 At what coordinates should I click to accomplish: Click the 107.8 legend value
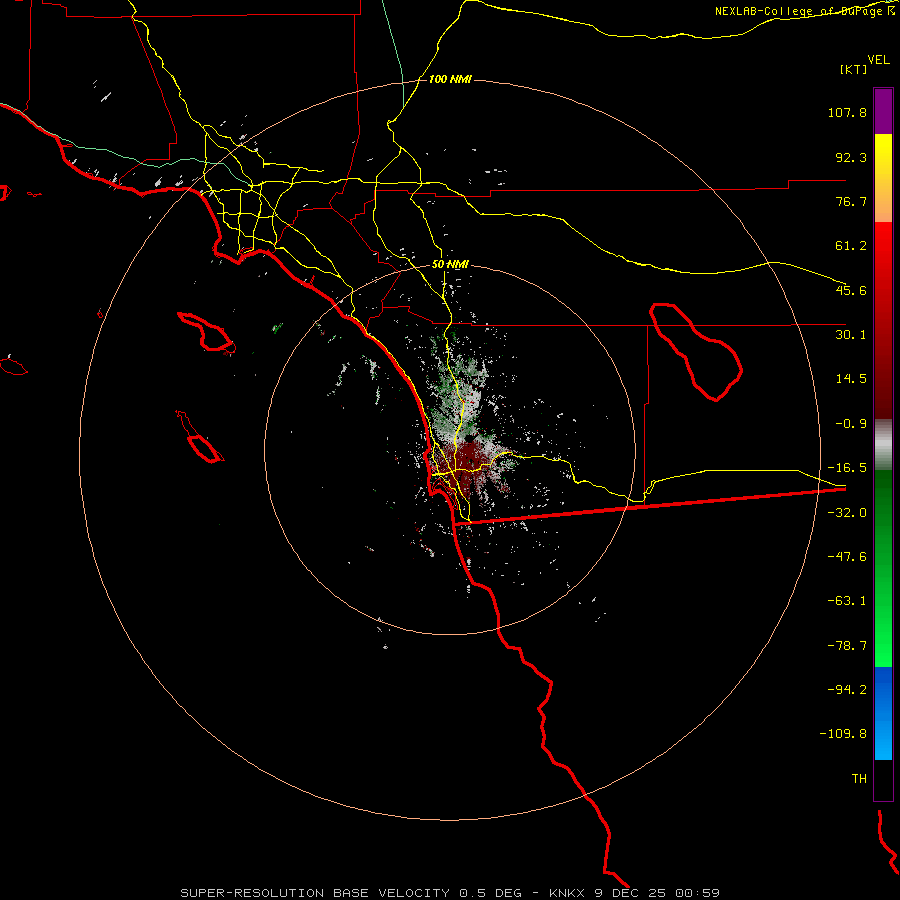(847, 112)
